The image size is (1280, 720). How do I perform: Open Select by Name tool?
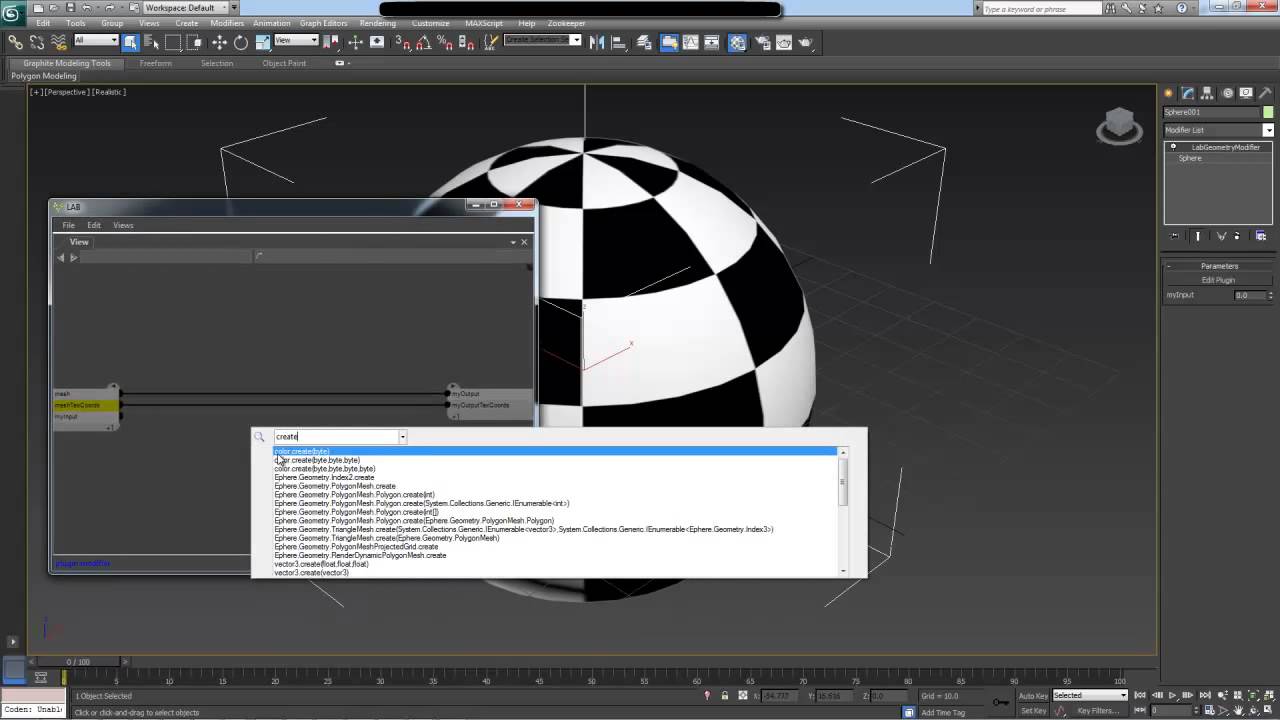152,42
